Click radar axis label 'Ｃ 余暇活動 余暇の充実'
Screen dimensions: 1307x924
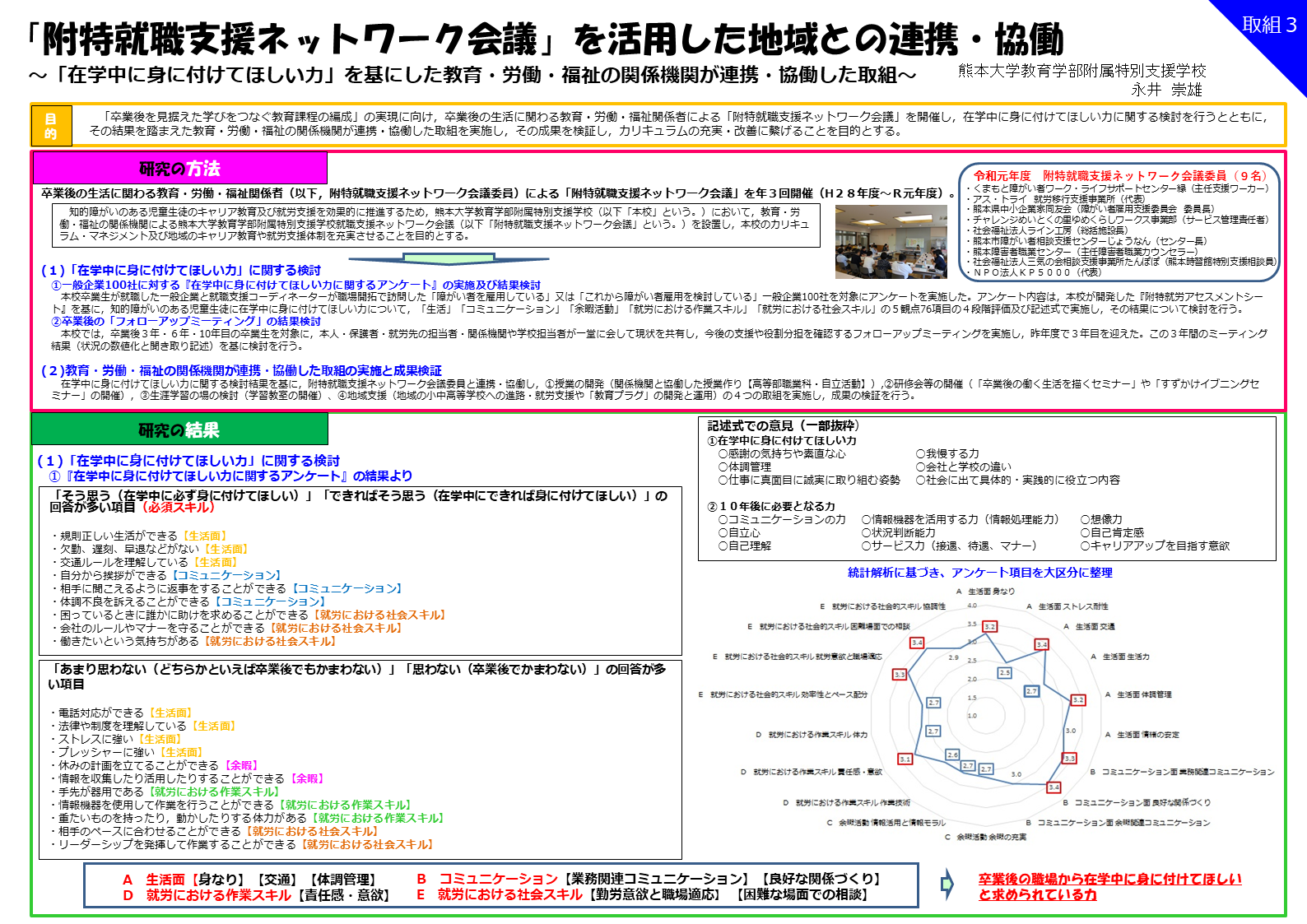(985, 837)
